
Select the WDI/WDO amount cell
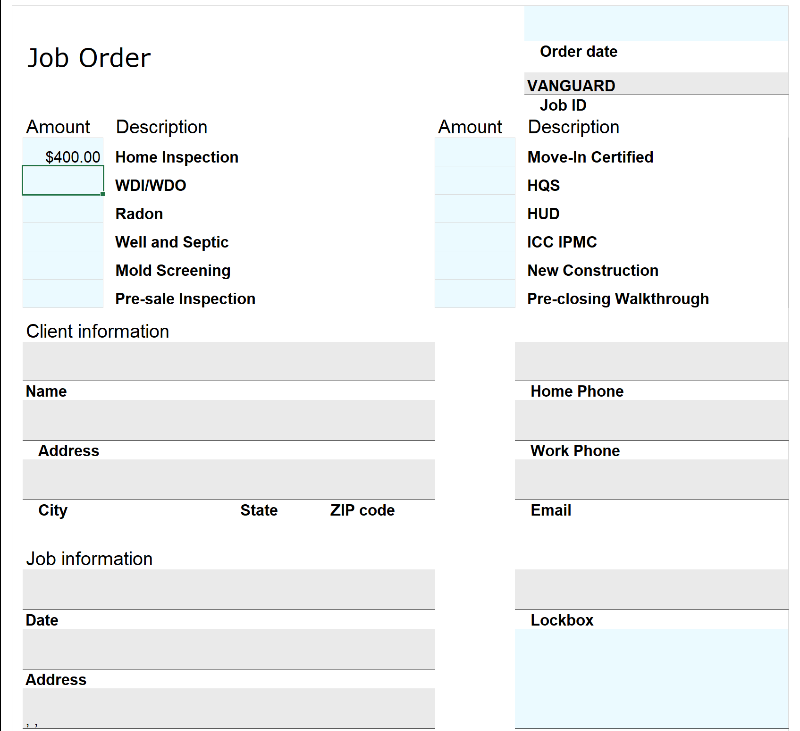coord(63,181)
